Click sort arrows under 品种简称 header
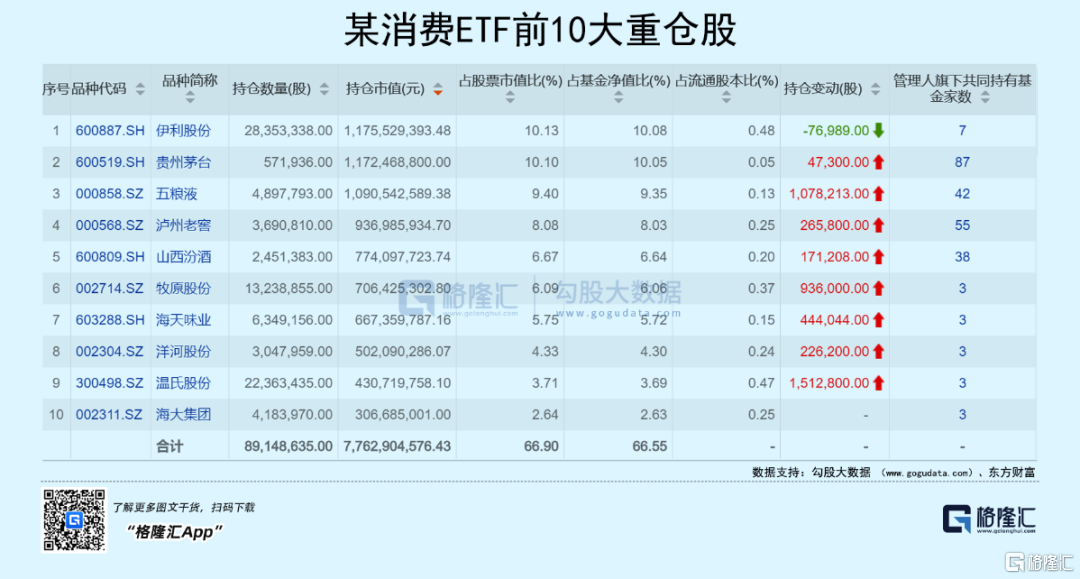The width and height of the screenshot is (1080, 579). pos(189,98)
